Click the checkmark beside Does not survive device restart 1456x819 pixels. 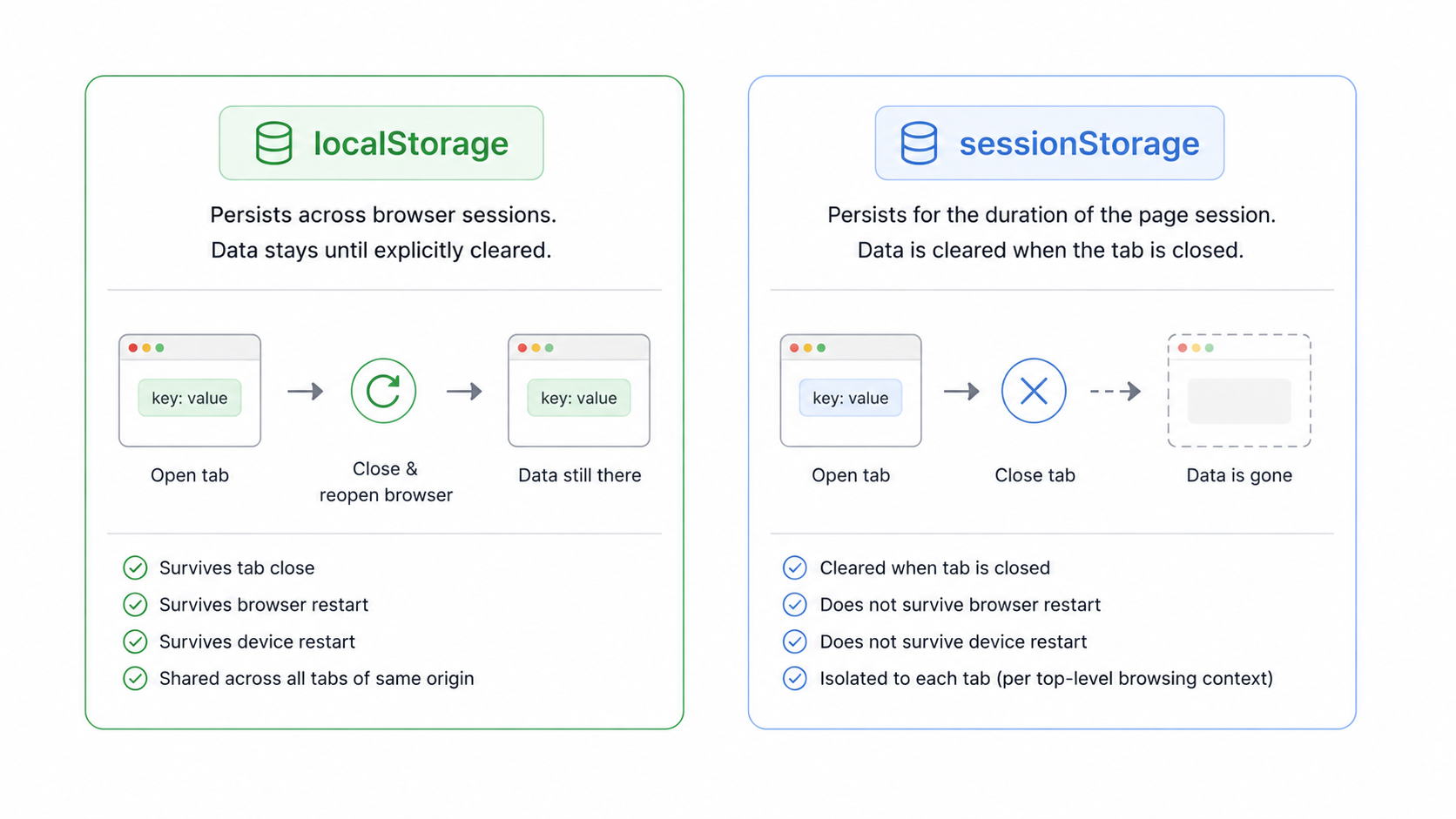(794, 641)
